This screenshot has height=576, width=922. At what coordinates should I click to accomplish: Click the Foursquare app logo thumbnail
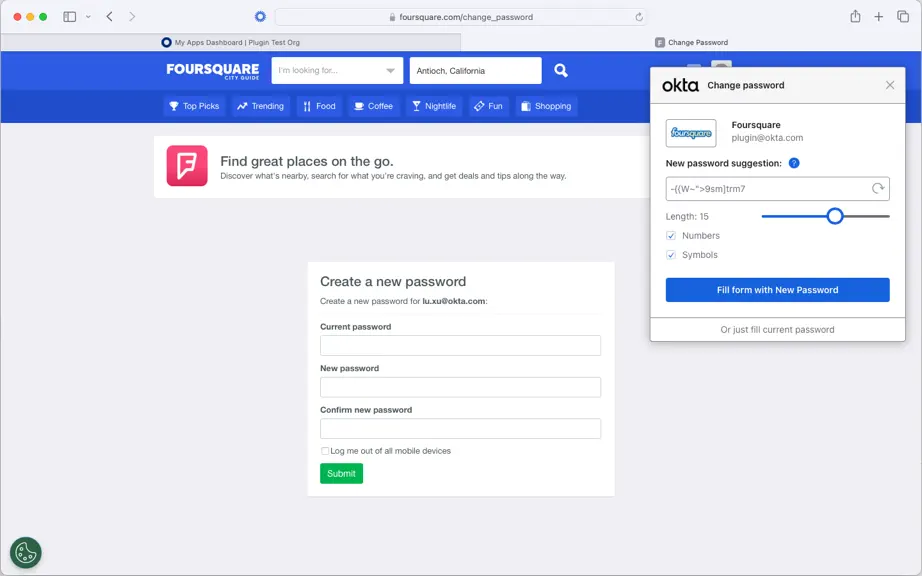691,133
